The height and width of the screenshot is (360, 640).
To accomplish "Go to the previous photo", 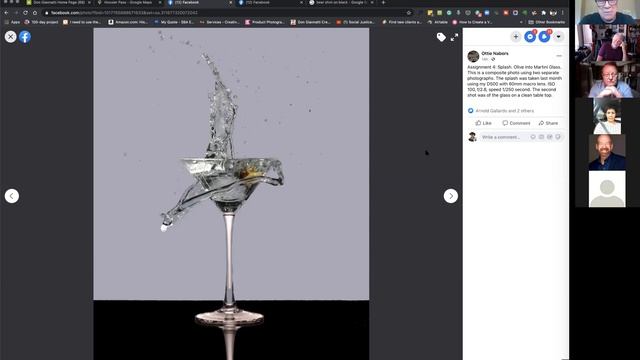I will (x=12, y=196).
